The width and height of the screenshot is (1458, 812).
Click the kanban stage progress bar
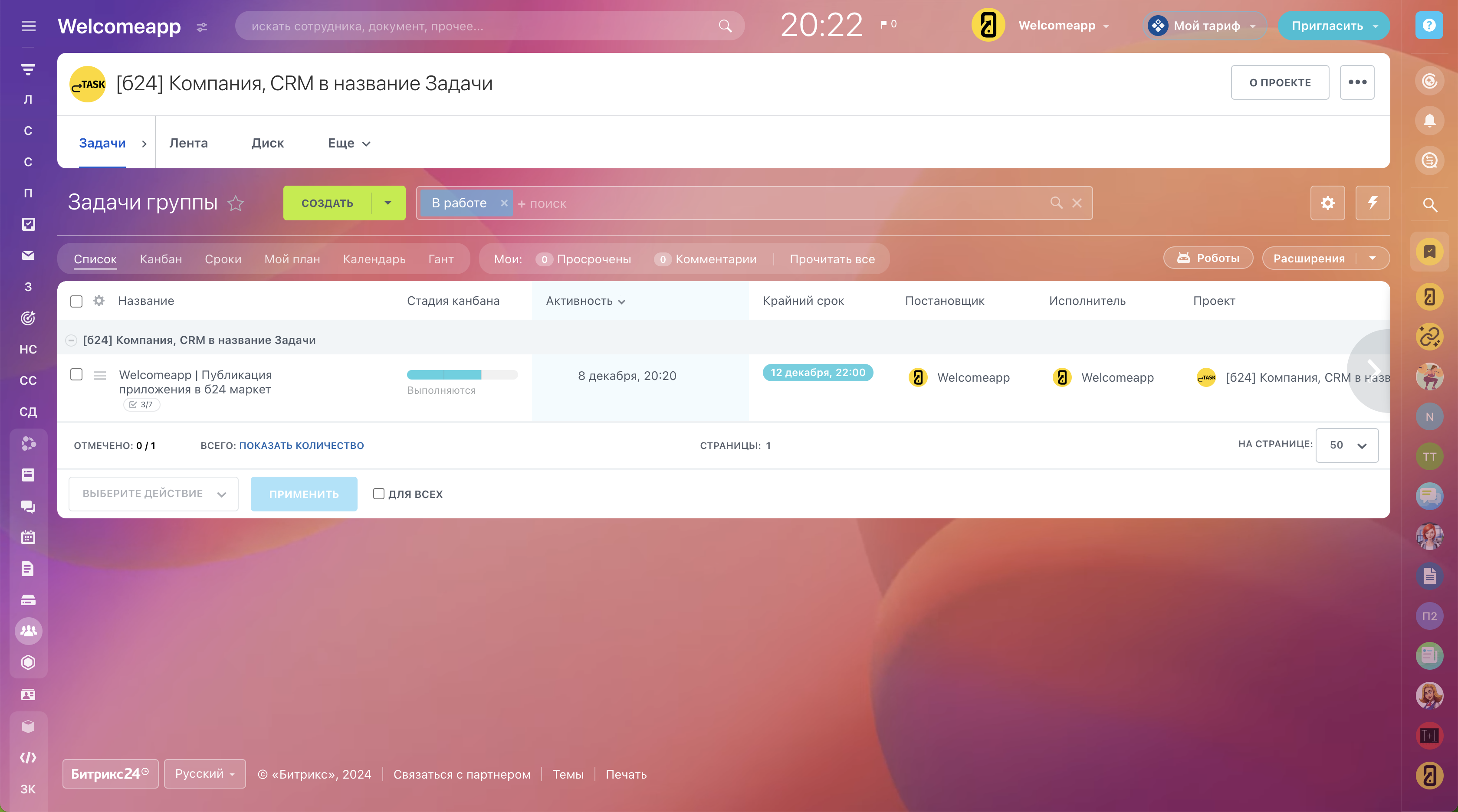click(x=462, y=375)
